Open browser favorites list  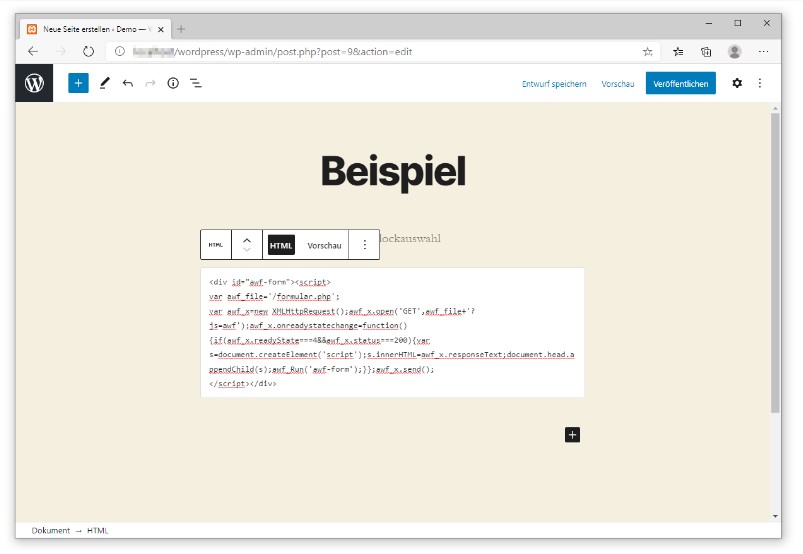[x=678, y=51]
